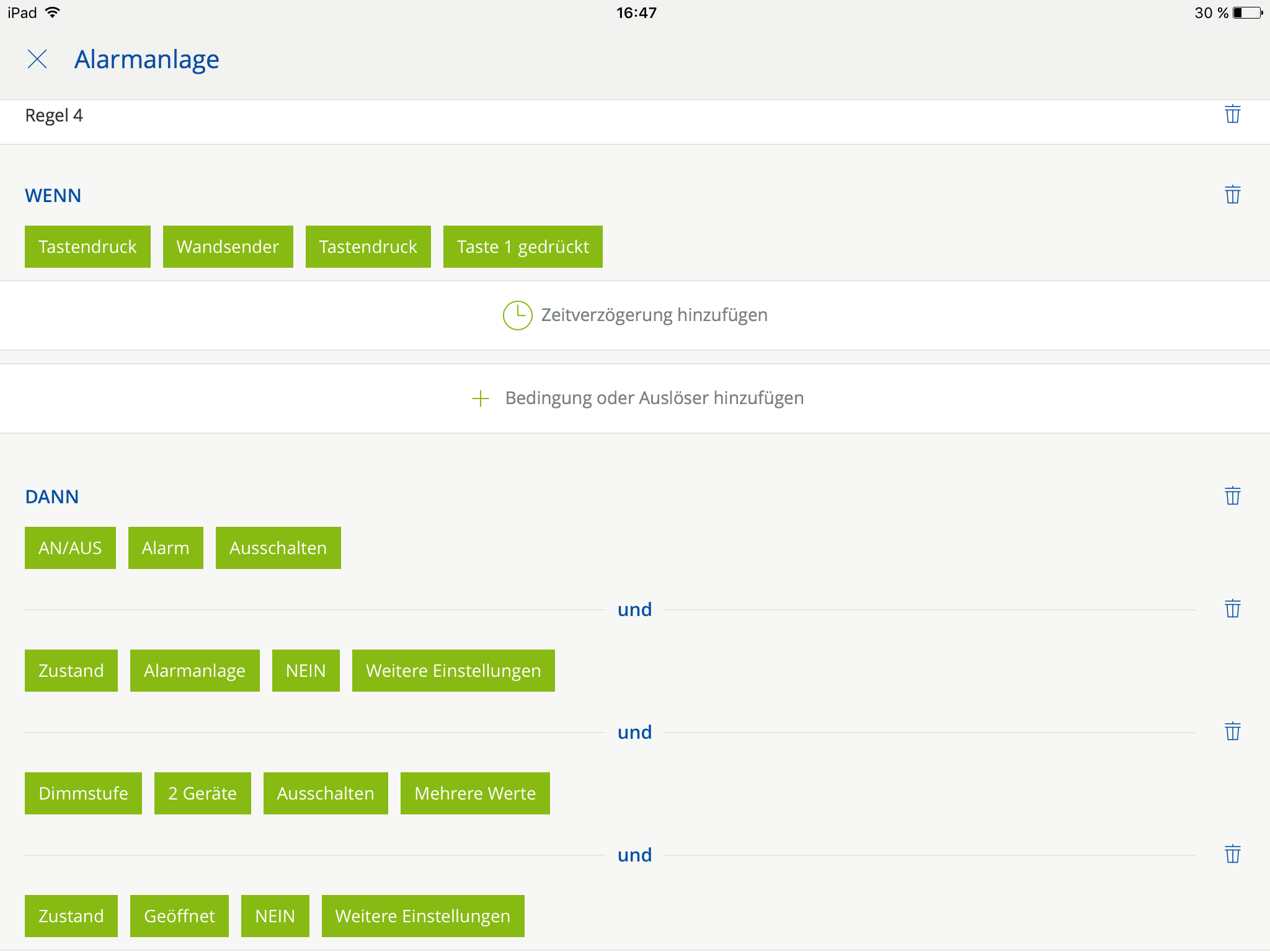Open Weitere Einstellungen in Alarmanlage row
Screen dimensions: 1270x952
(453, 671)
